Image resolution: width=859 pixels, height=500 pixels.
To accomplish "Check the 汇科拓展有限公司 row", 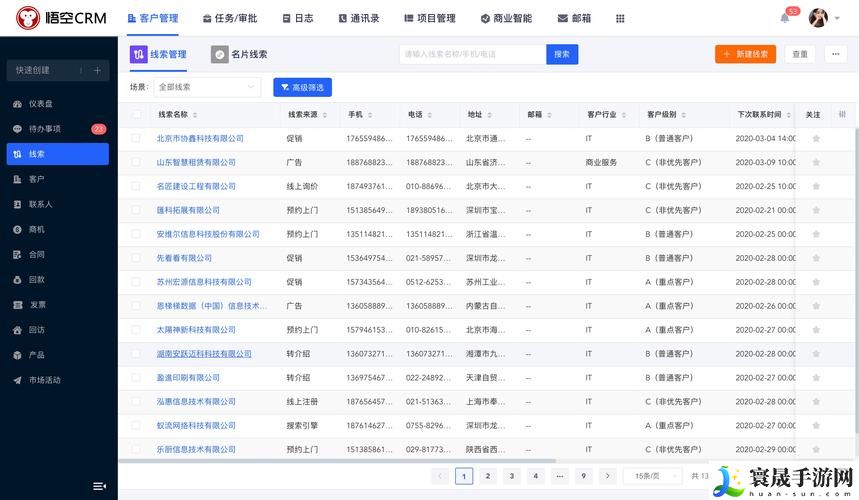I will (x=136, y=210).
